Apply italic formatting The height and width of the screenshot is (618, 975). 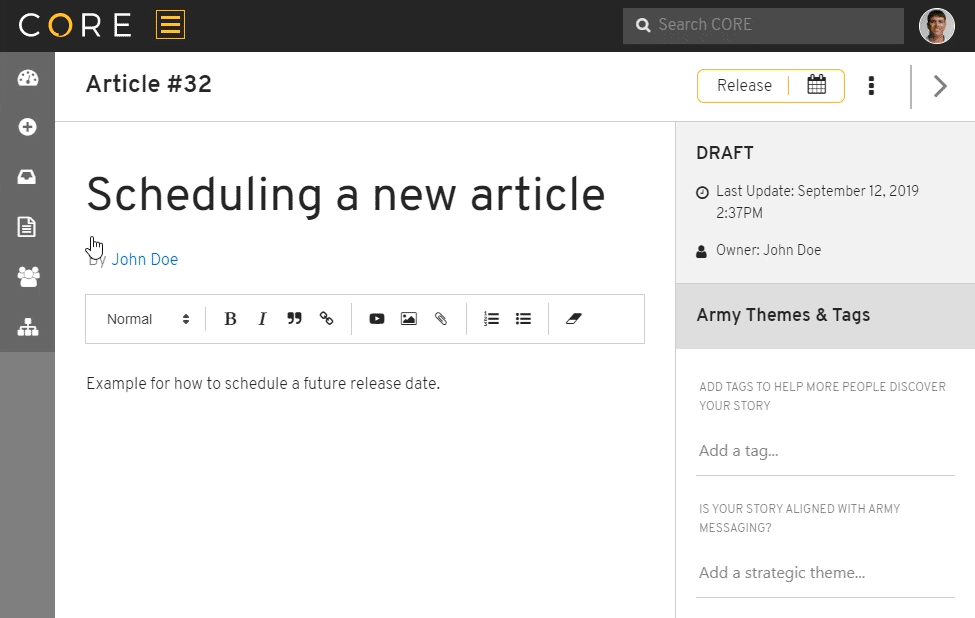click(262, 319)
